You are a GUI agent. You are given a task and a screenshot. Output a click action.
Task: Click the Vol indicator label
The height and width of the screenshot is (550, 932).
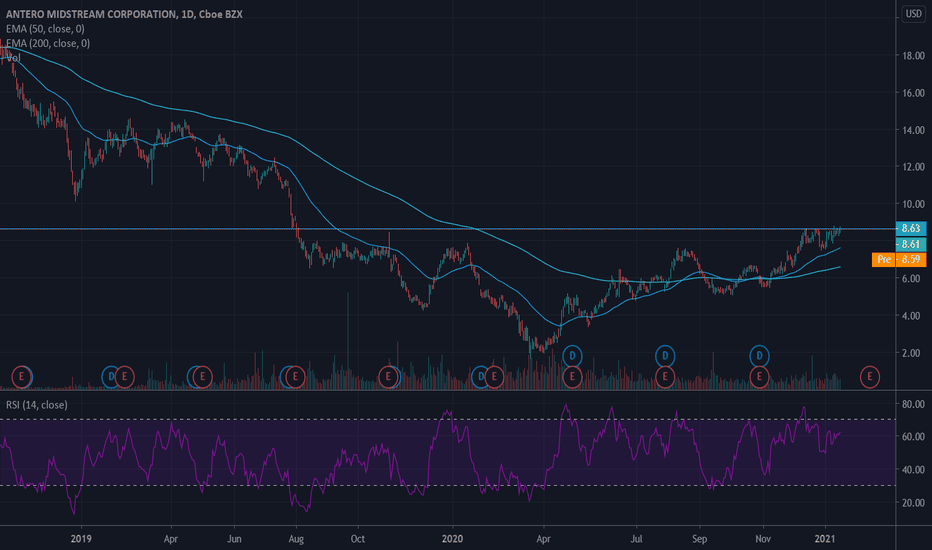pos(13,58)
